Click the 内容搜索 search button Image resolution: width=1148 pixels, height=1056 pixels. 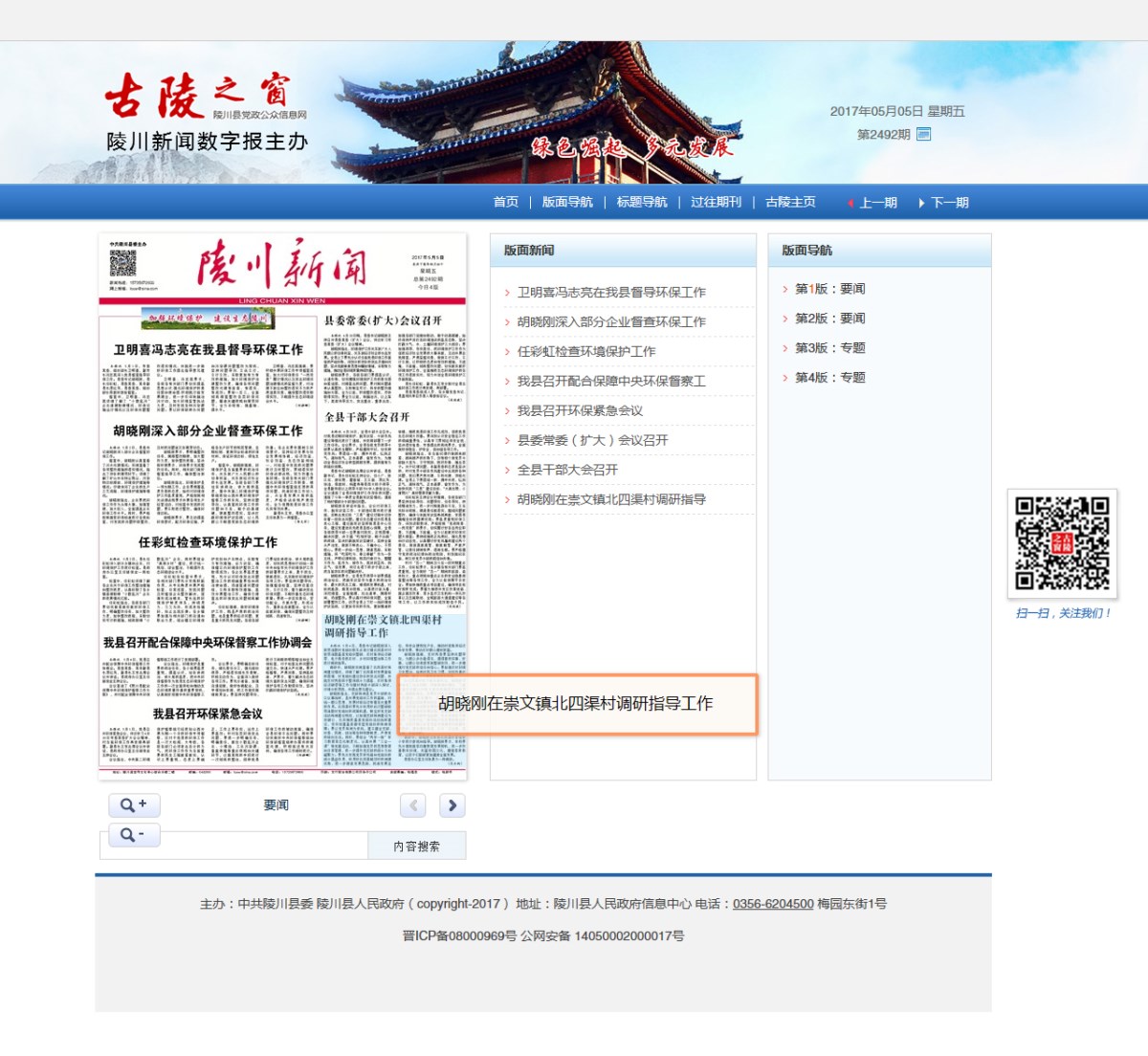(x=417, y=847)
